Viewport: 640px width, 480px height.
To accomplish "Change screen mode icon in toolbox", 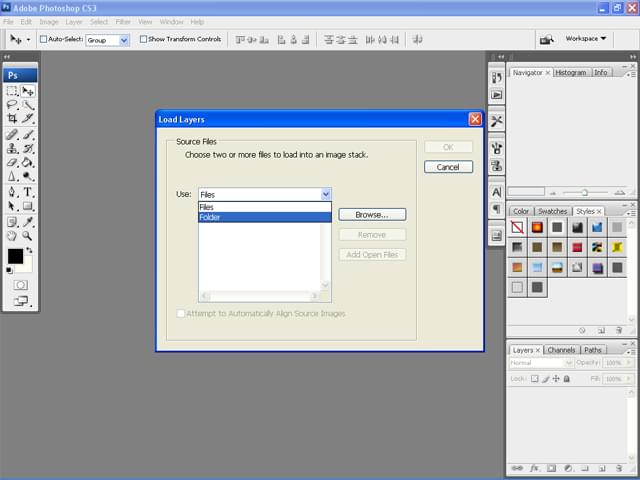I will [x=20, y=301].
